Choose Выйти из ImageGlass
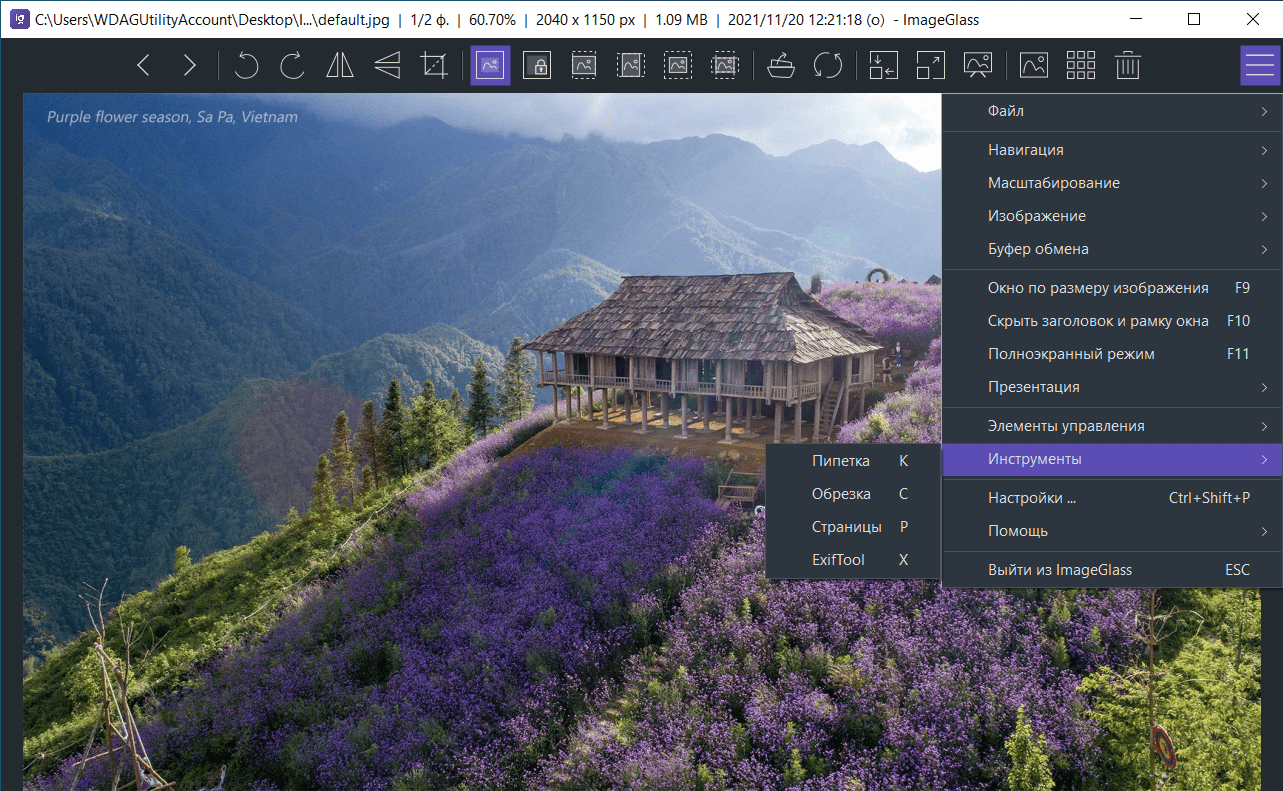 [x=1112, y=570]
